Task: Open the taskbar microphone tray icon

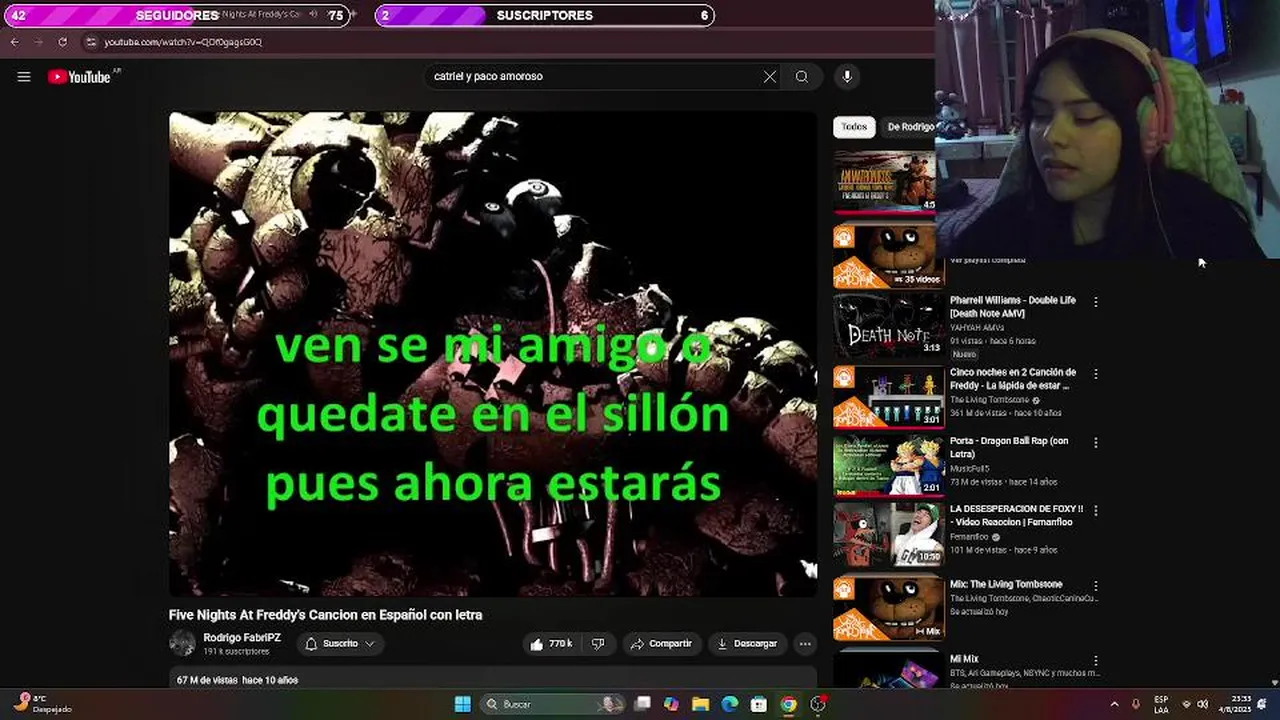Action: tap(1136, 704)
